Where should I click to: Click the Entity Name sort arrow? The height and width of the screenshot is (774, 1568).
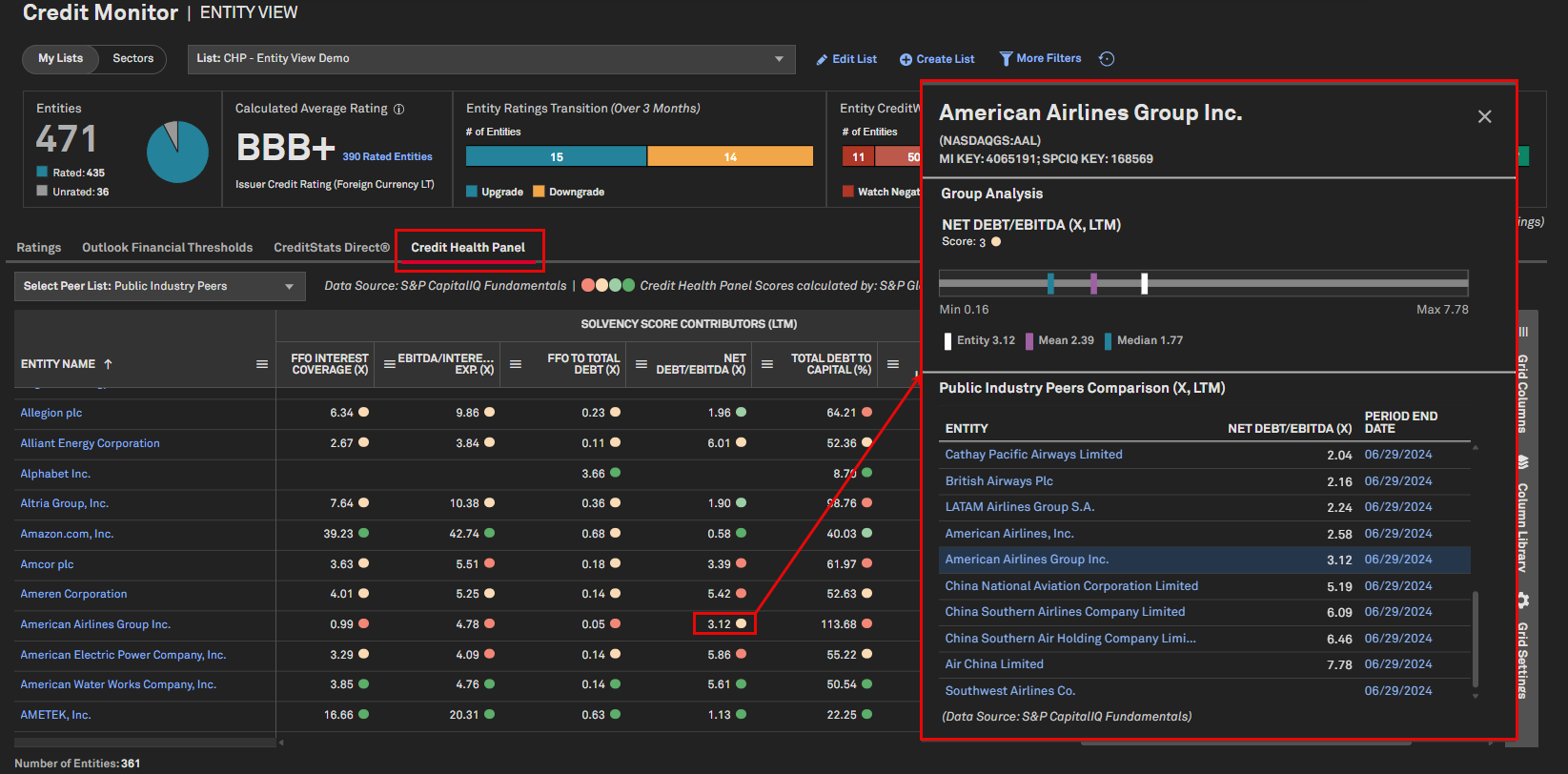point(108,364)
